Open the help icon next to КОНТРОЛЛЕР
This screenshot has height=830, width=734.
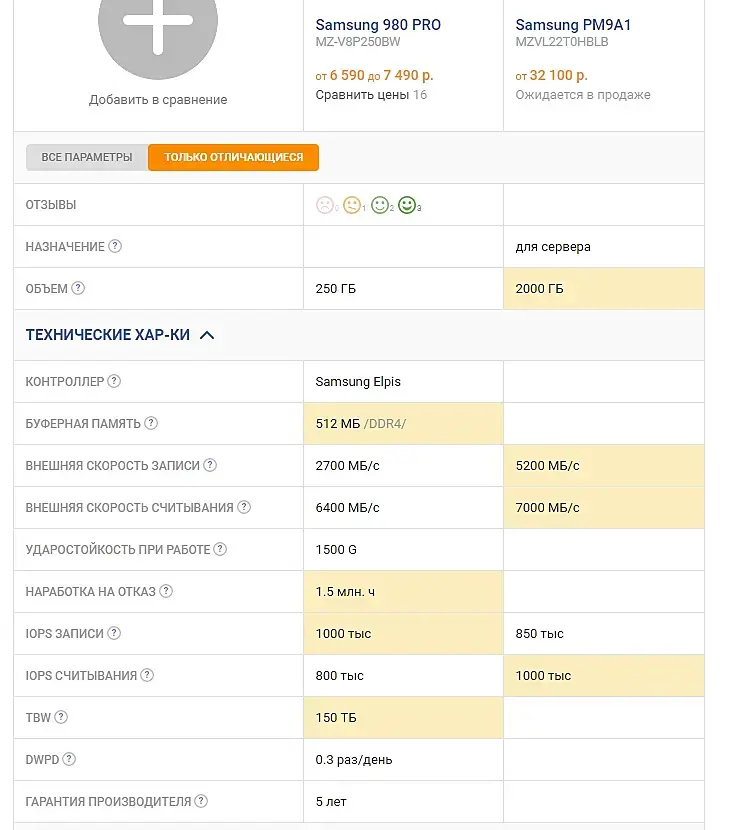pos(114,381)
